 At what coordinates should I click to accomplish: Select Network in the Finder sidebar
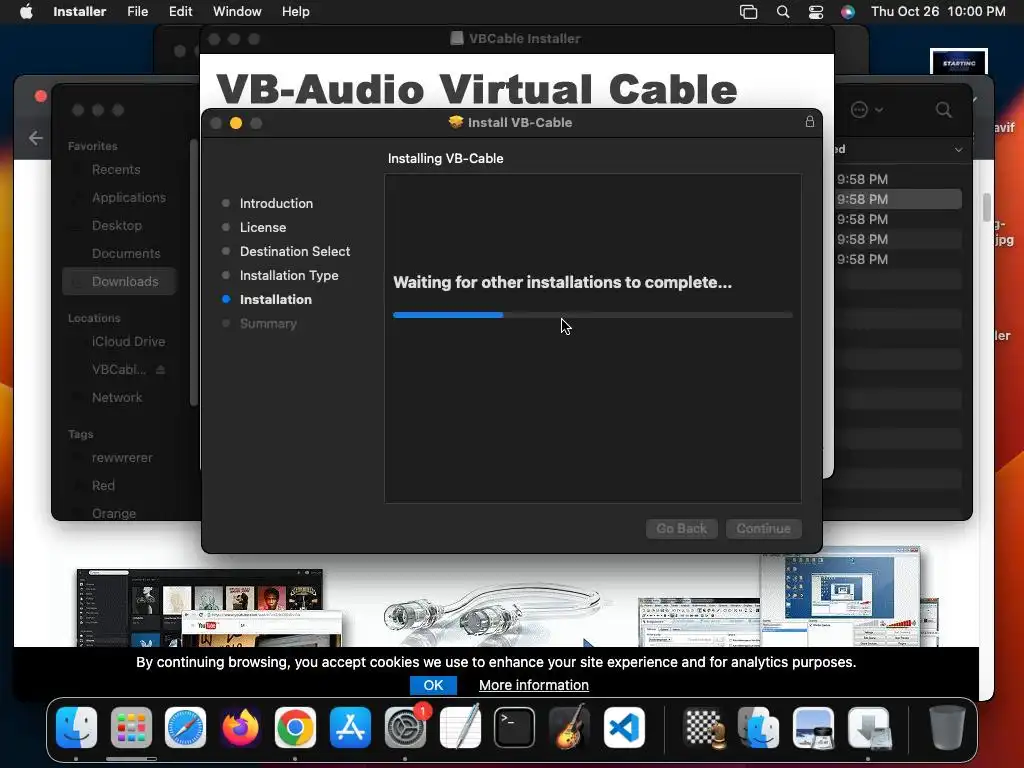(x=117, y=398)
